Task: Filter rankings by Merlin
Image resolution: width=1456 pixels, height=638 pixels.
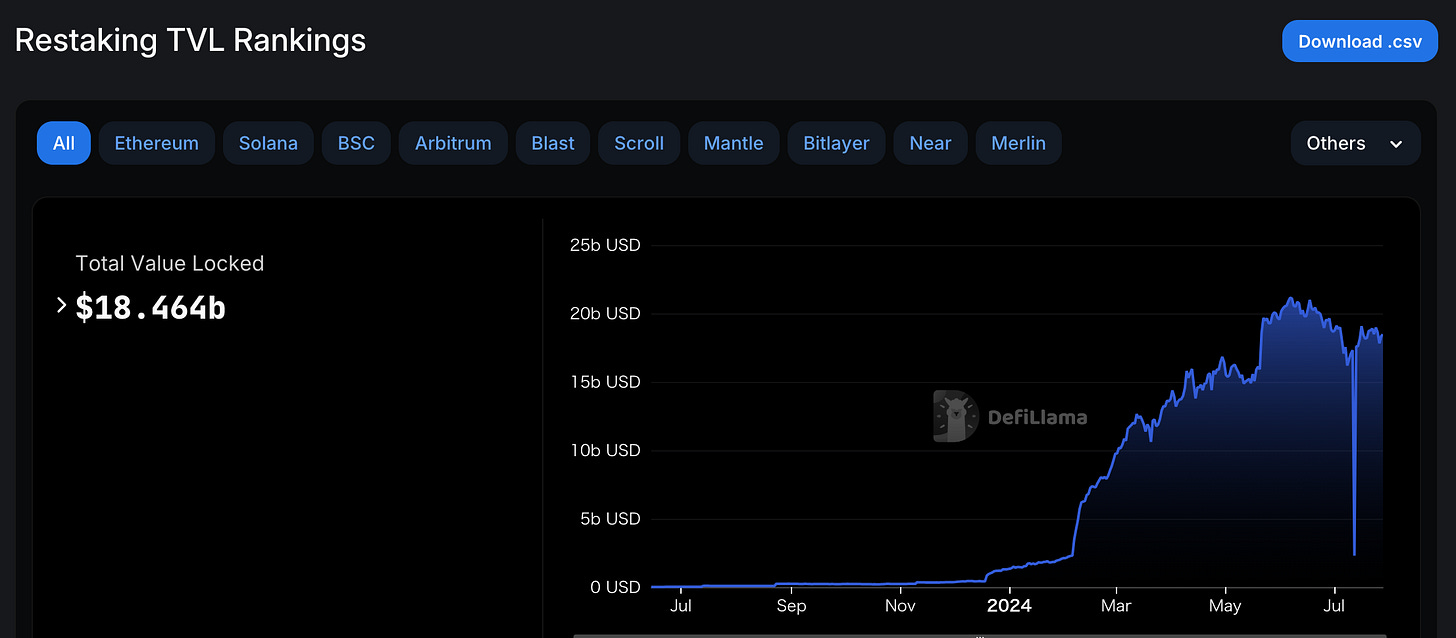Action: (1018, 143)
